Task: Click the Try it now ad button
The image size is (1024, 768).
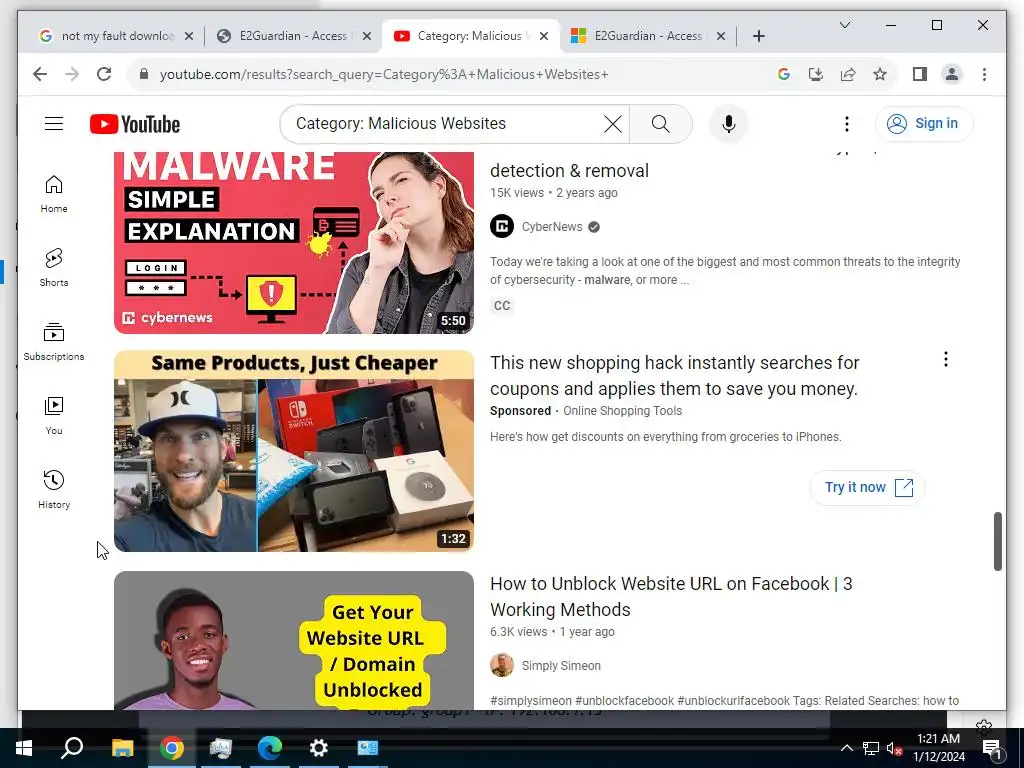Action: coord(867,487)
